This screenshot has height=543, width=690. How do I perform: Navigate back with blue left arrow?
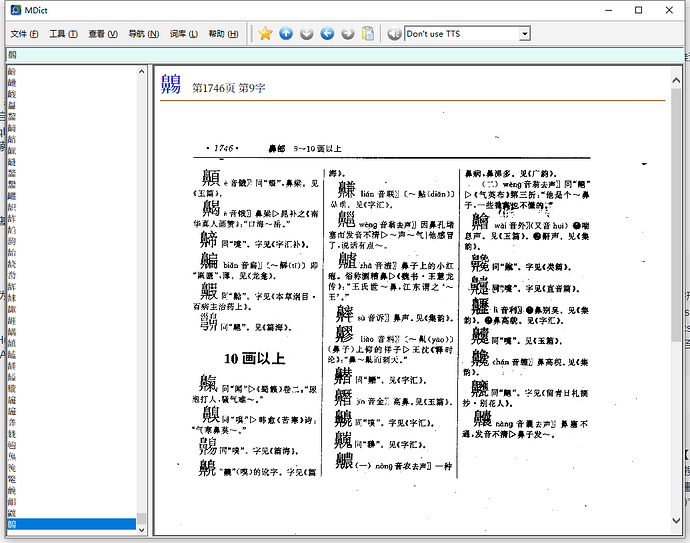[327, 33]
